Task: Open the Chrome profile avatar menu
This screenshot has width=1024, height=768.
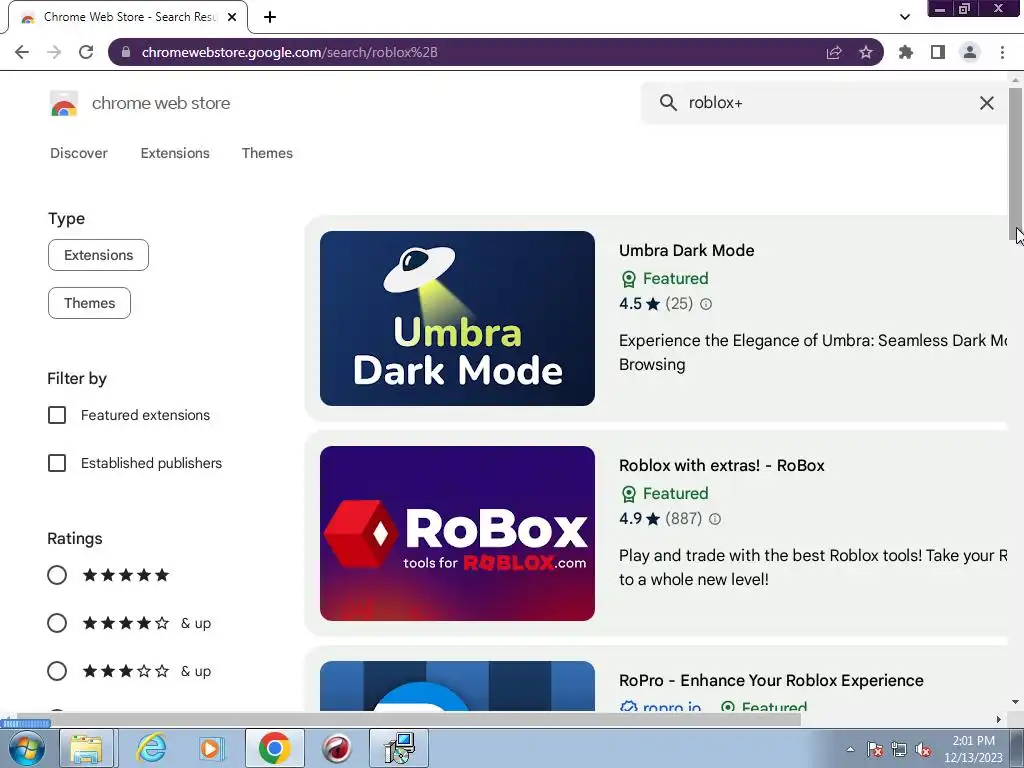Action: point(970,52)
